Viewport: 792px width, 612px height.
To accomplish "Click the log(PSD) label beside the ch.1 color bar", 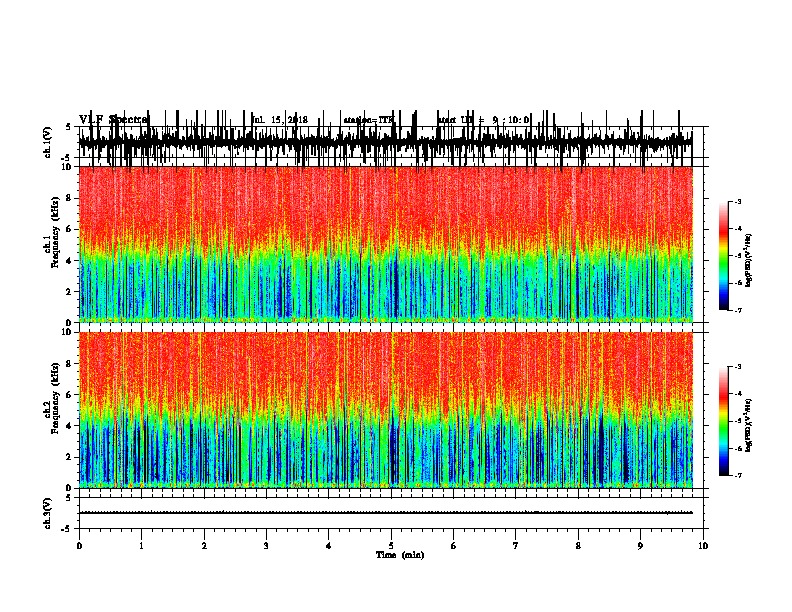I will point(748,260).
